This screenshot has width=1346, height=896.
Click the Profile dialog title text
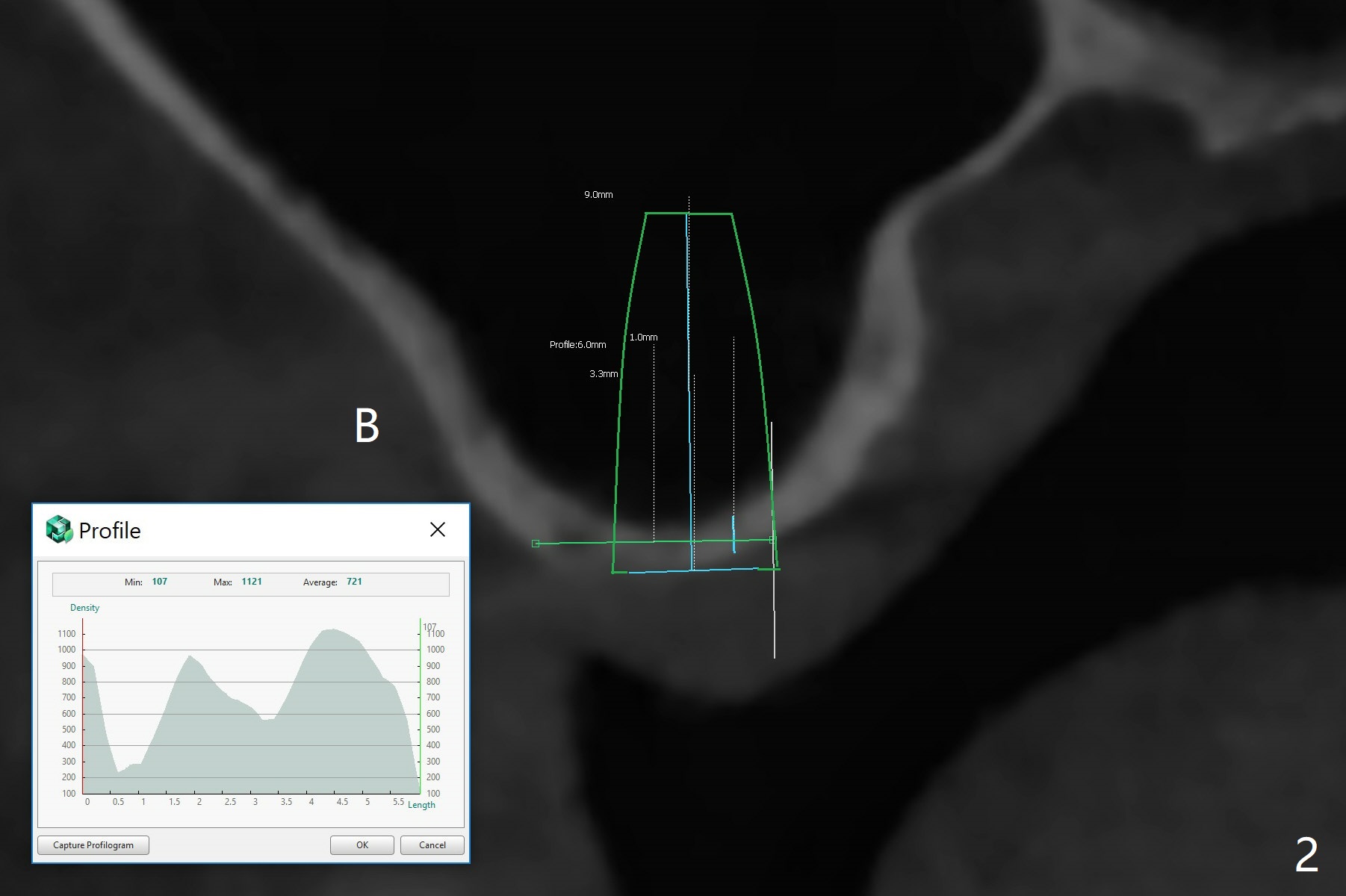[110, 530]
